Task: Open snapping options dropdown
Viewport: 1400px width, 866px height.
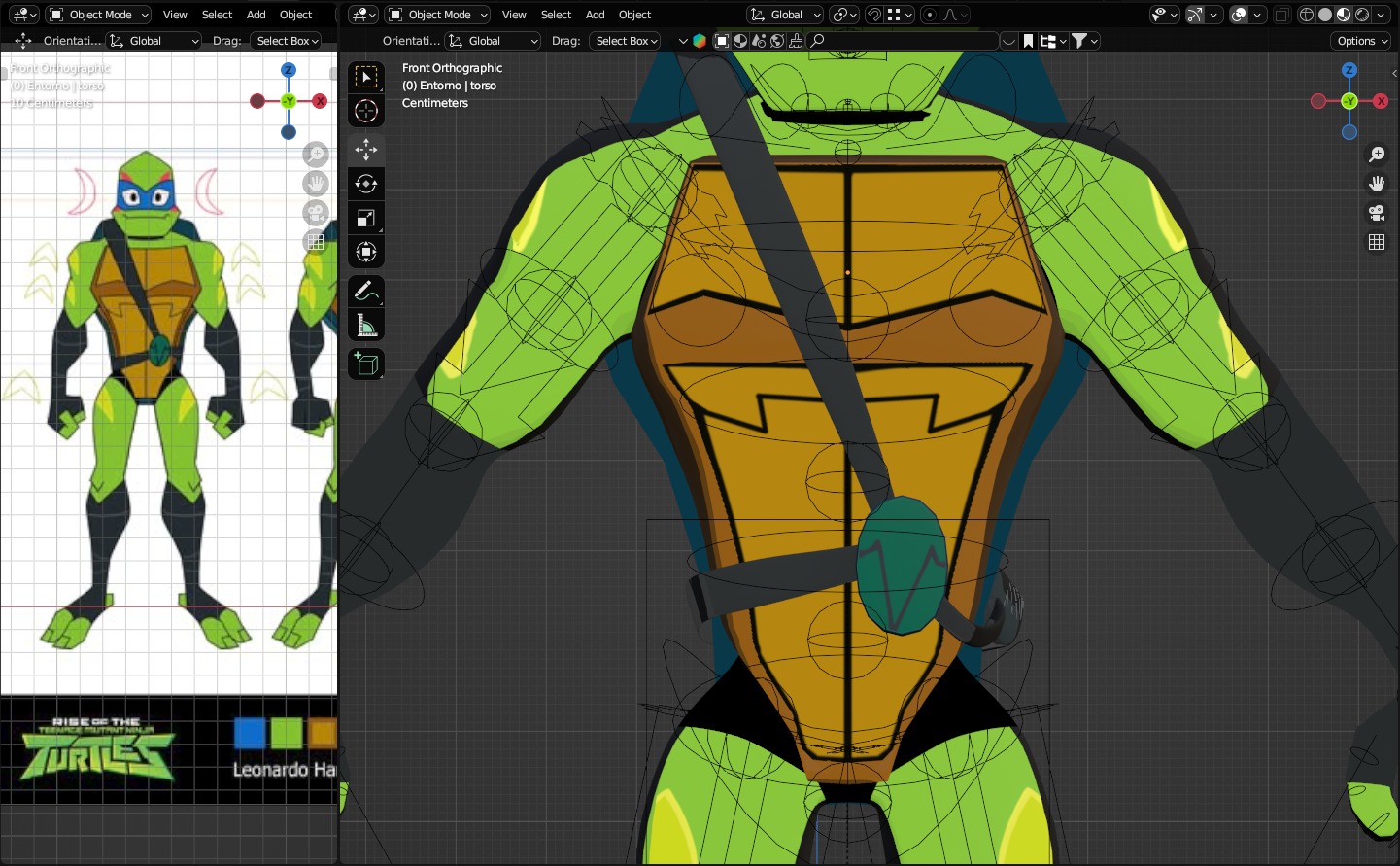Action: pyautogui.click(x=901, y=15)
